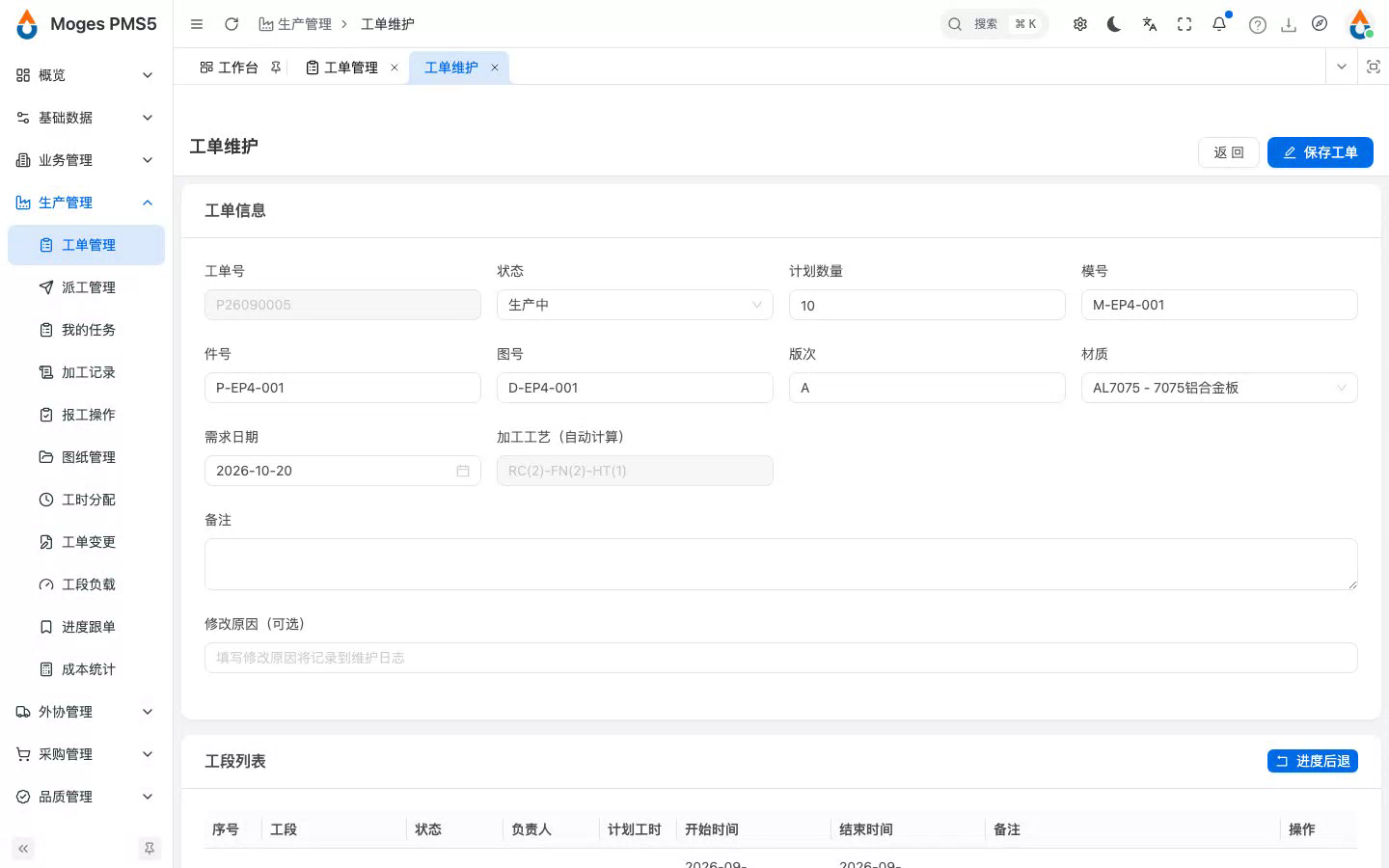Open the 状态 dropdown
Image resolution: width=1389 pixels, height=868 pixels.
point(635,305)
